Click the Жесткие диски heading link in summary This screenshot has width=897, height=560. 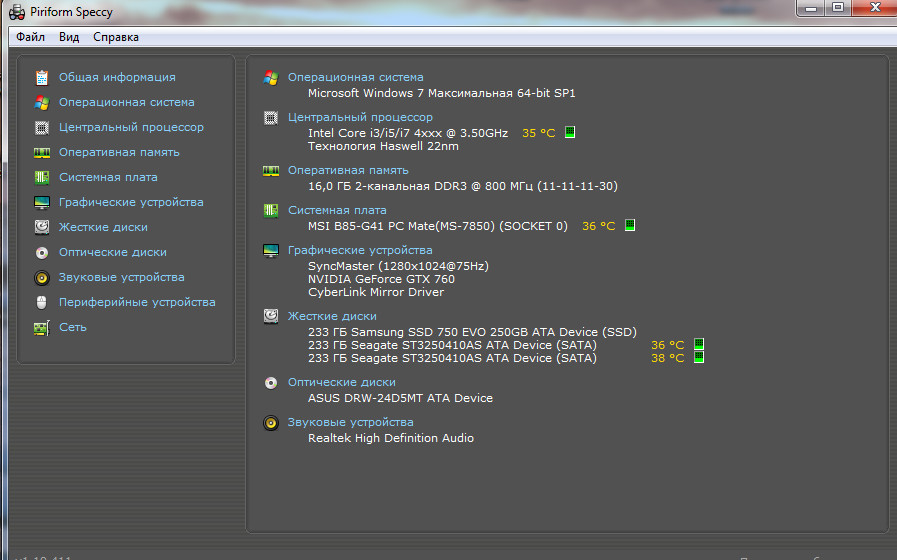tap(332, 316)
